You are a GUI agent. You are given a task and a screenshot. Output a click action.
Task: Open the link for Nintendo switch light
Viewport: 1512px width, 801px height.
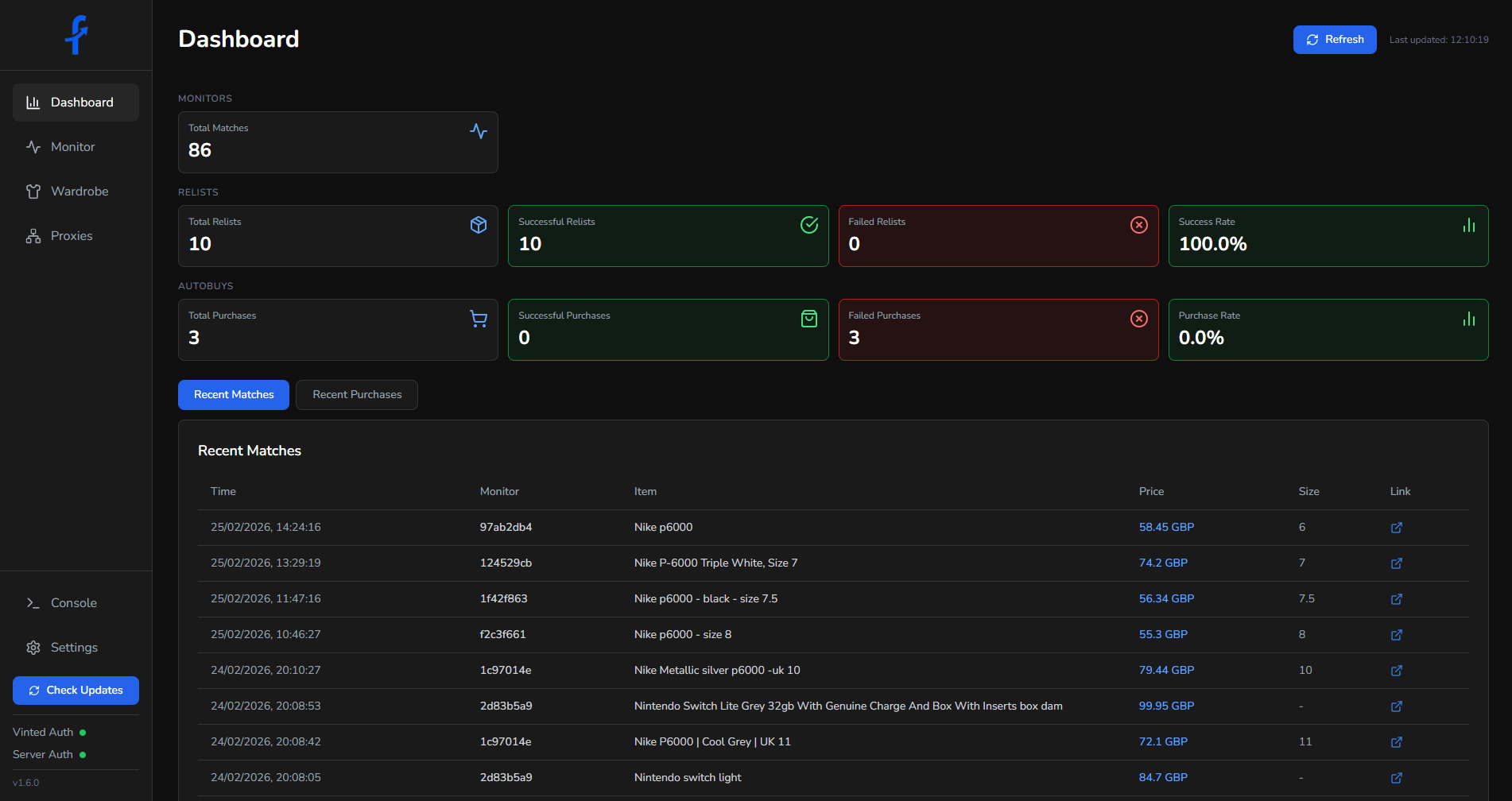pyautogui.click(x=1397, y=777)
